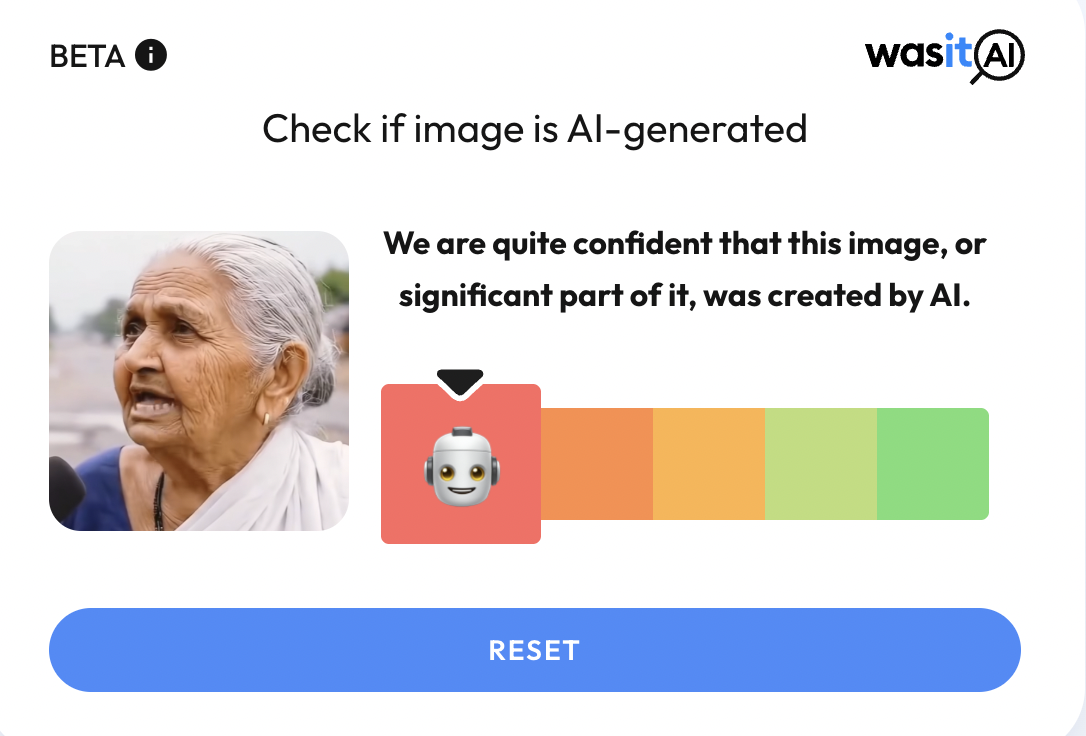
Task: Click the 'was created by AI.' text line
Action: click(837, 296)
